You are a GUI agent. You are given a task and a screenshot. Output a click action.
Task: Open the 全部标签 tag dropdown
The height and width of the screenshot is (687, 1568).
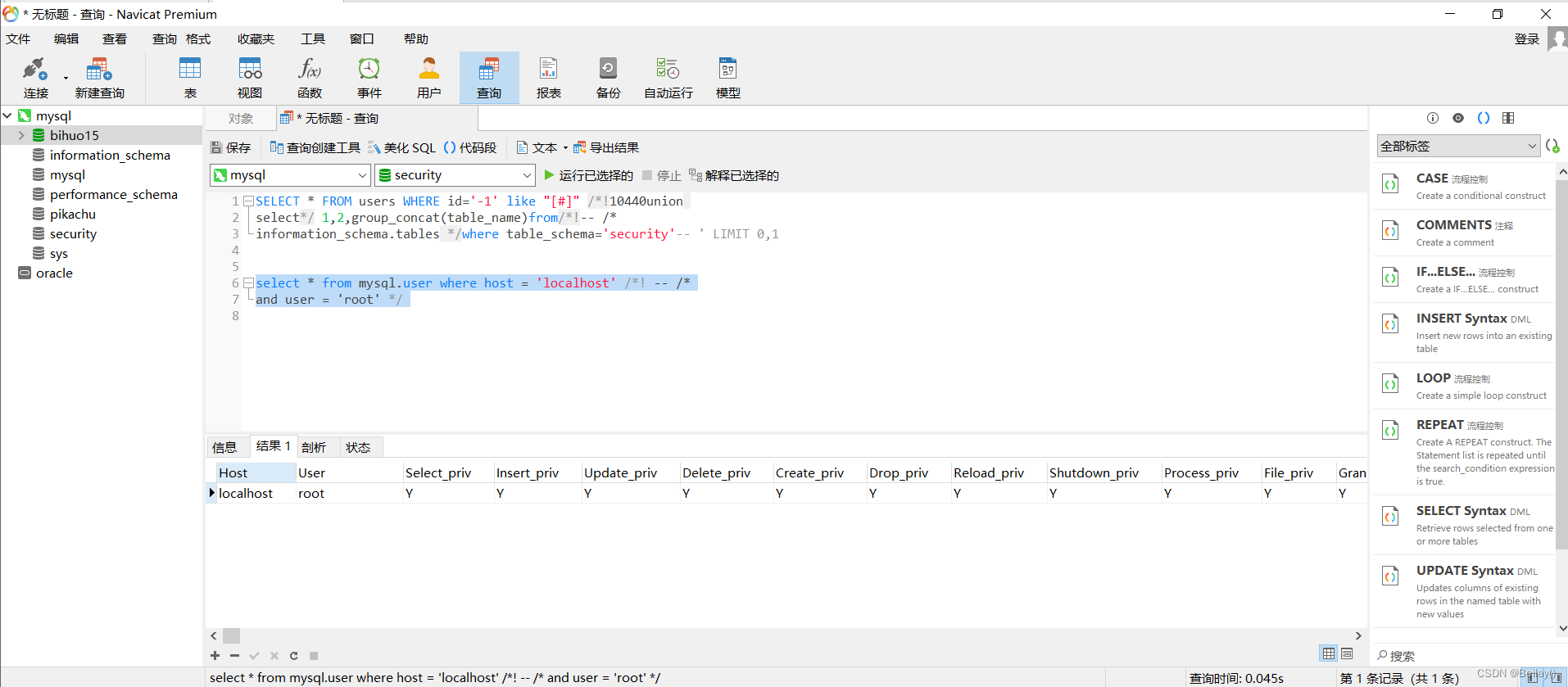tap(1458, 146)
